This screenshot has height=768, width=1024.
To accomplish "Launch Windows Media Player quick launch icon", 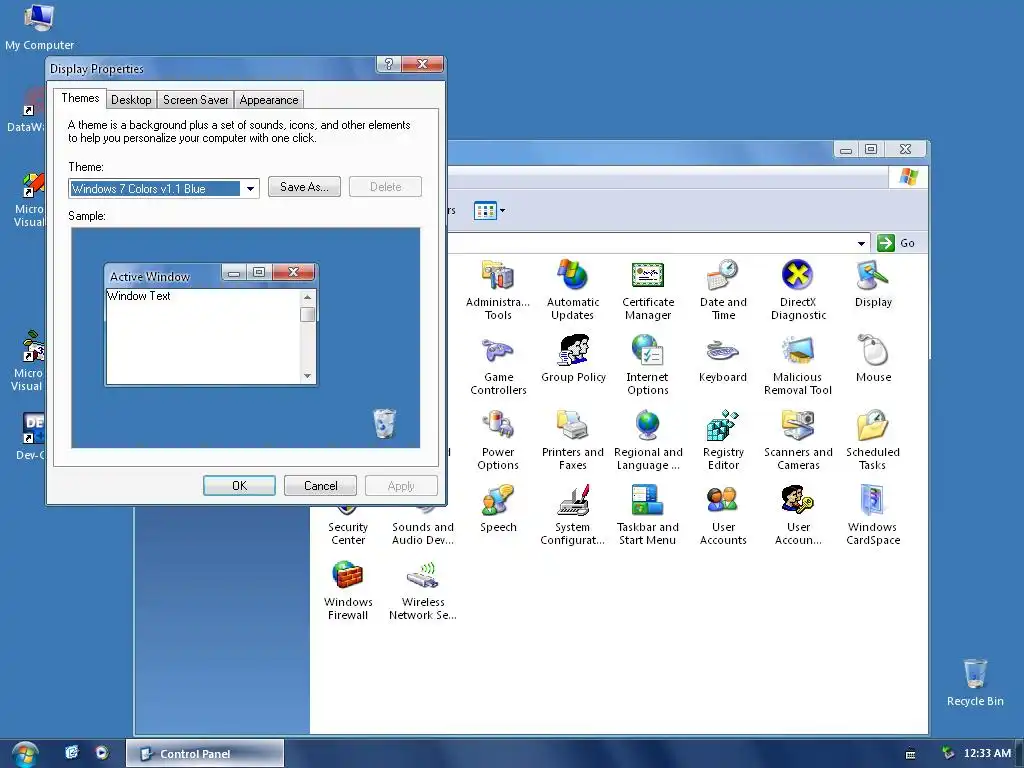I will [102, 753].
